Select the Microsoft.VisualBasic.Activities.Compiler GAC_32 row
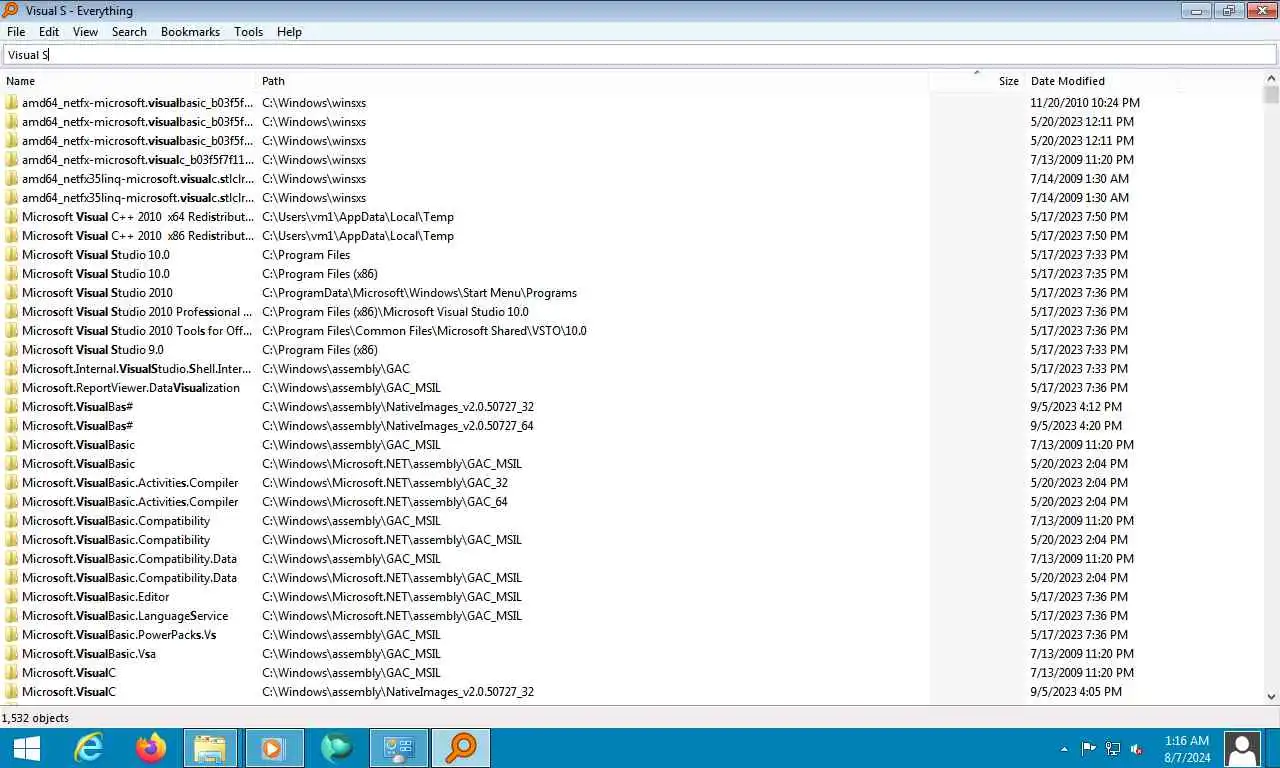 (632, 483)
